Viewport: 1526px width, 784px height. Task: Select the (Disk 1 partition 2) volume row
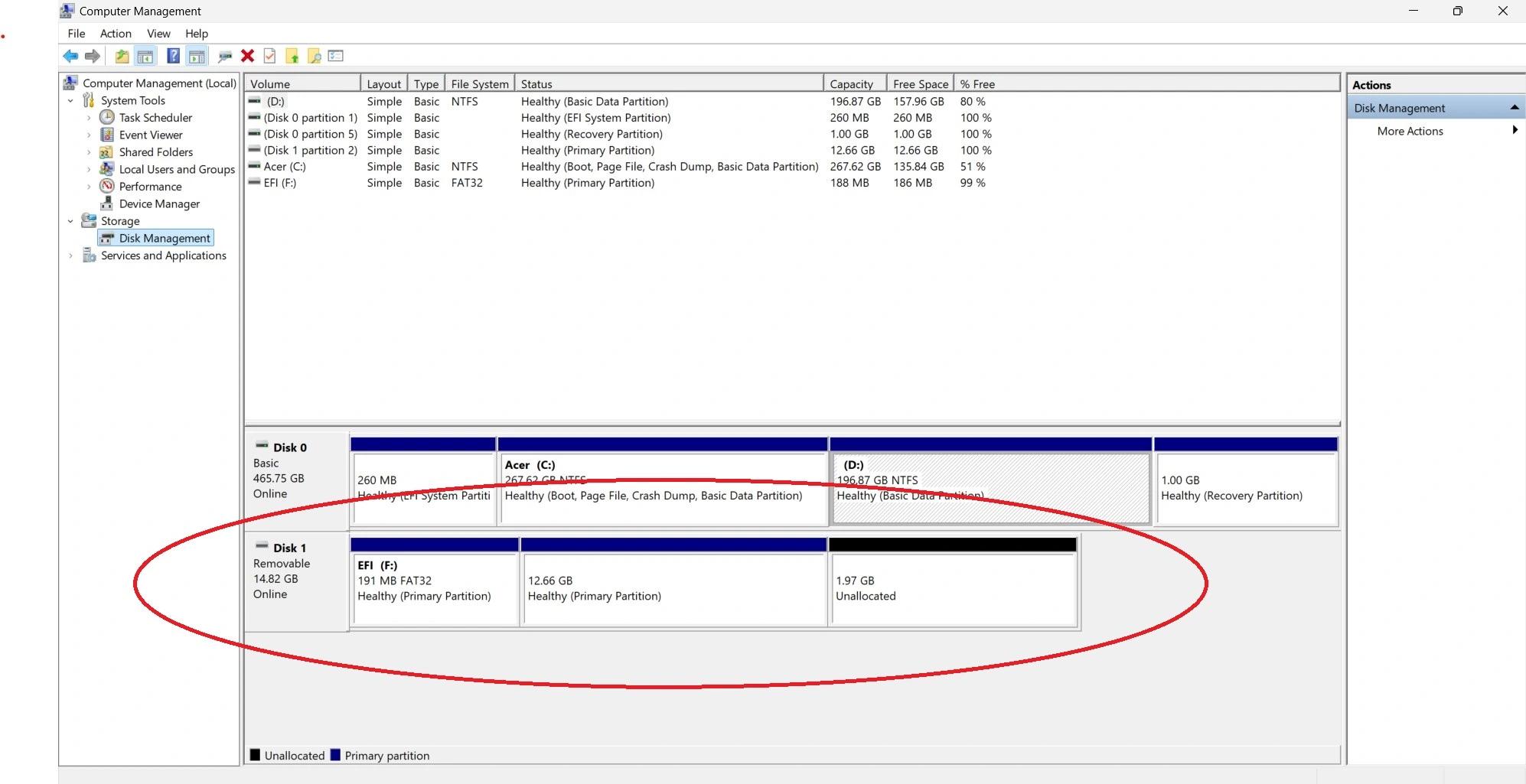(620, 151)
